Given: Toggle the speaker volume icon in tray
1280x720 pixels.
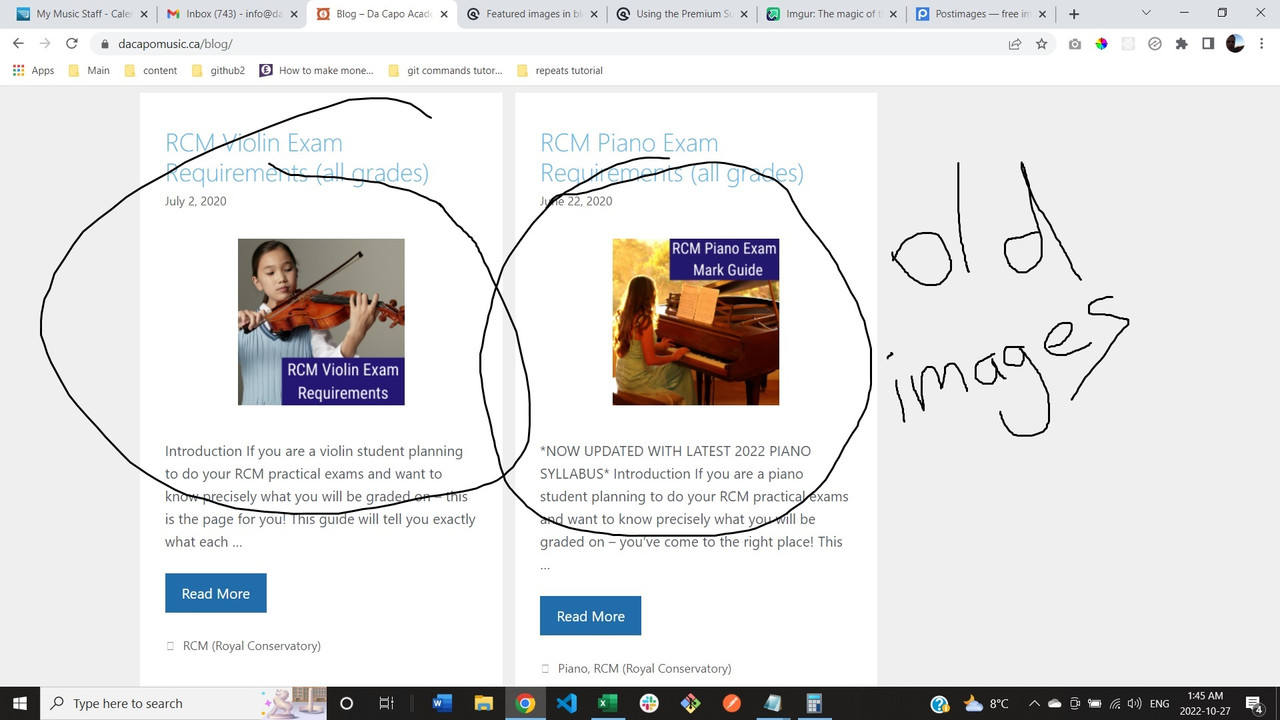Looking at the screenshot, I should (x=1133, y=703).
